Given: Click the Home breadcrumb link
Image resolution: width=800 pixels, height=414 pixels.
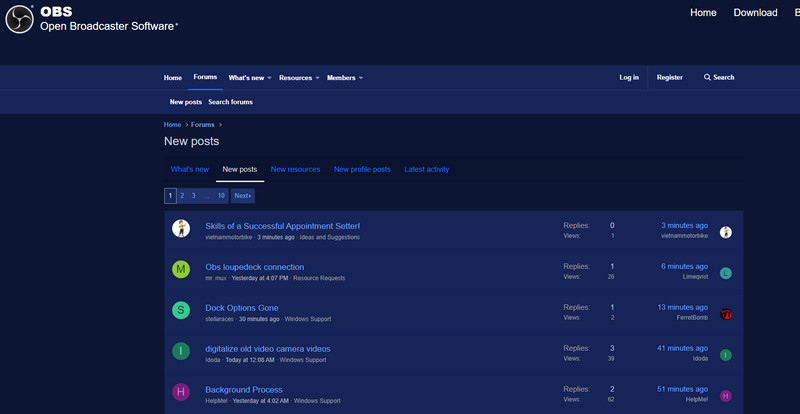Looking at the screenshot, I should [x=172, y=125].
